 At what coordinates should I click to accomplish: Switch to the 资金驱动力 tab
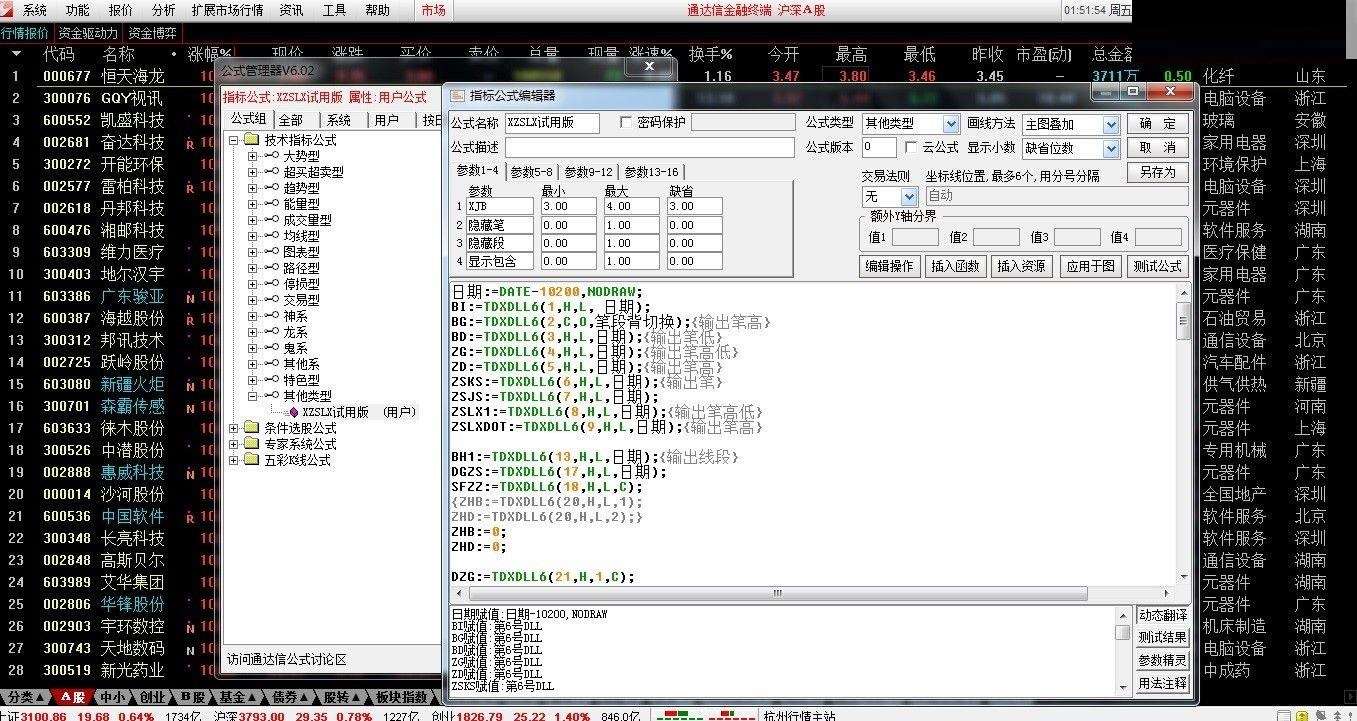(x=88, y=33)
